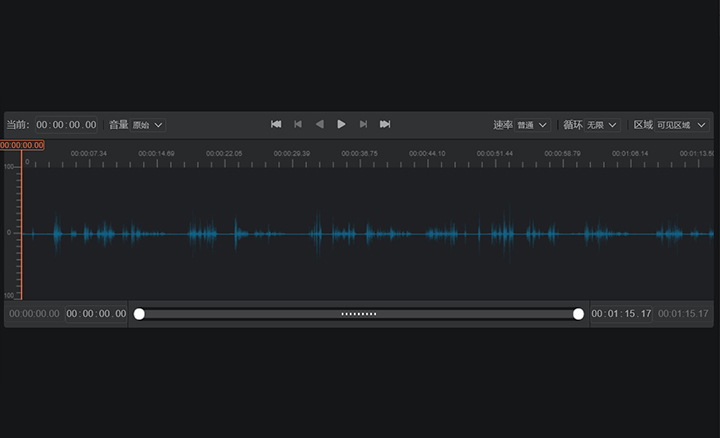Jump to the start of the audio
This screenshot has height=438, width=720.
pos(276,124)
